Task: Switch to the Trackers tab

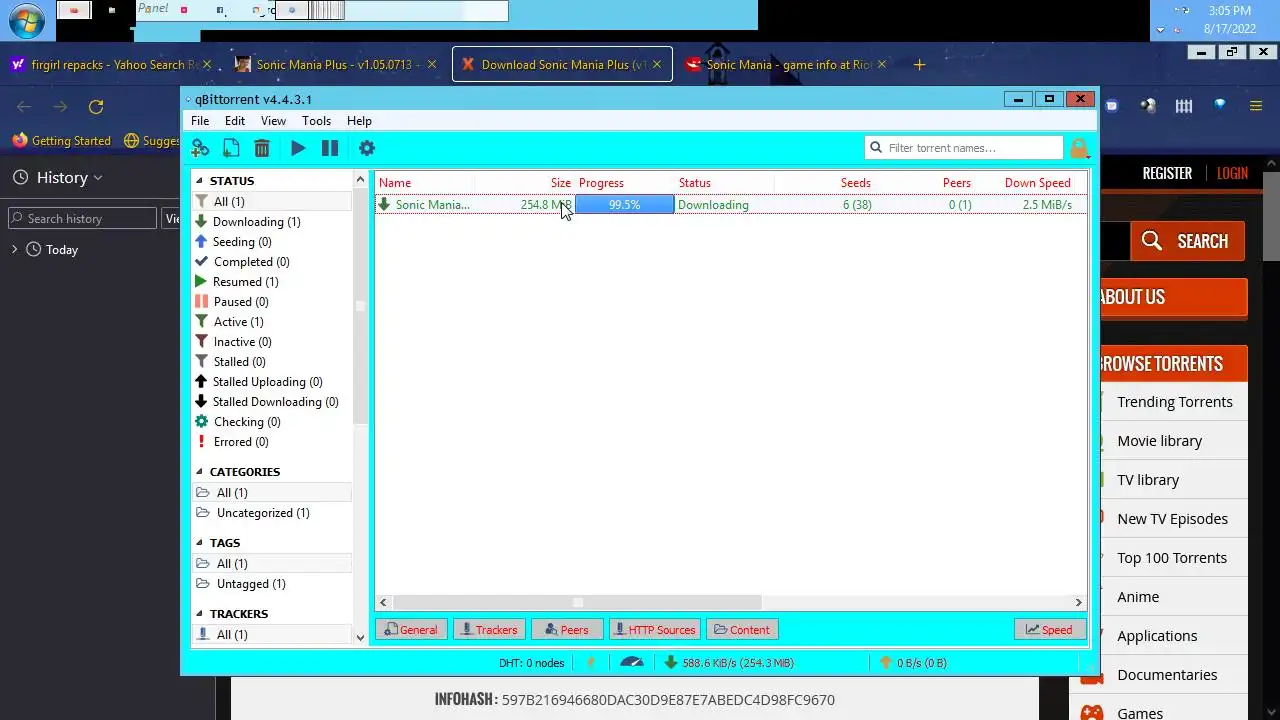Action: click(490, 630)
